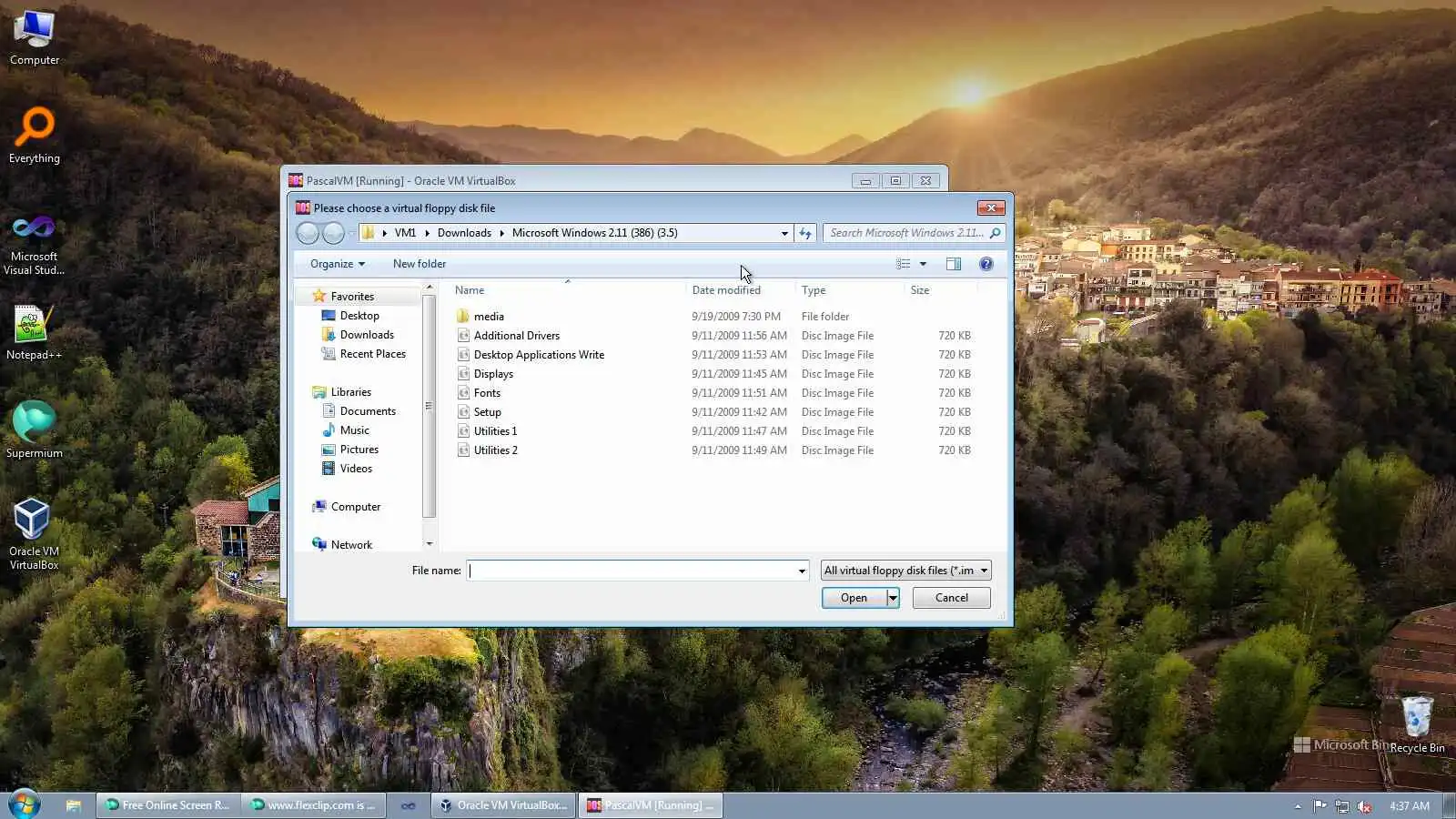
Task: Show hidden tray icons arrow
Action: point(1298,806)
